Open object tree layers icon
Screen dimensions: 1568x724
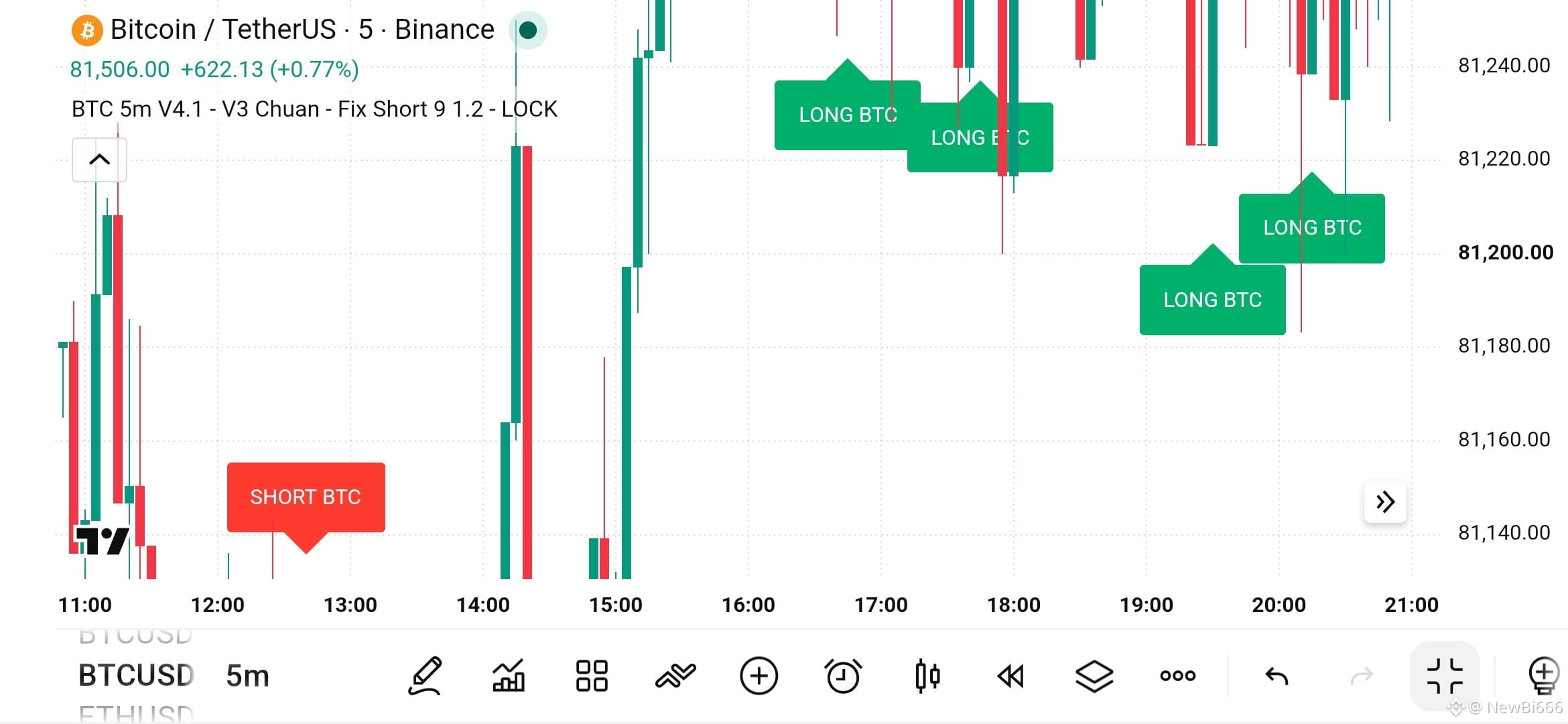(1094, 676)
